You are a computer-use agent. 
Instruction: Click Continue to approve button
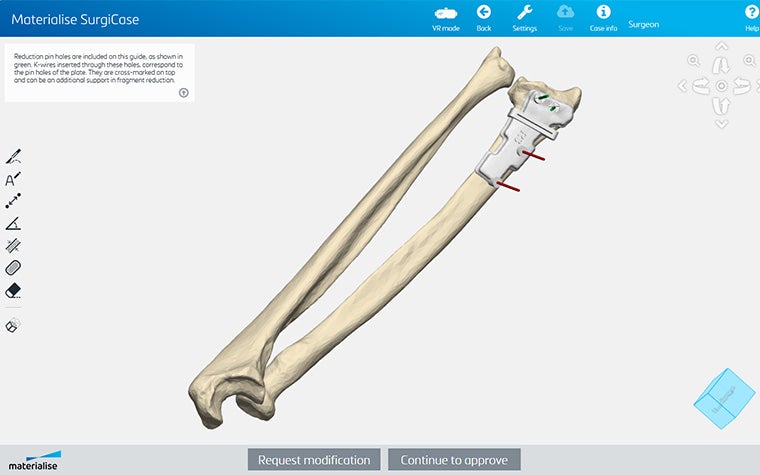tap(454, 459)
